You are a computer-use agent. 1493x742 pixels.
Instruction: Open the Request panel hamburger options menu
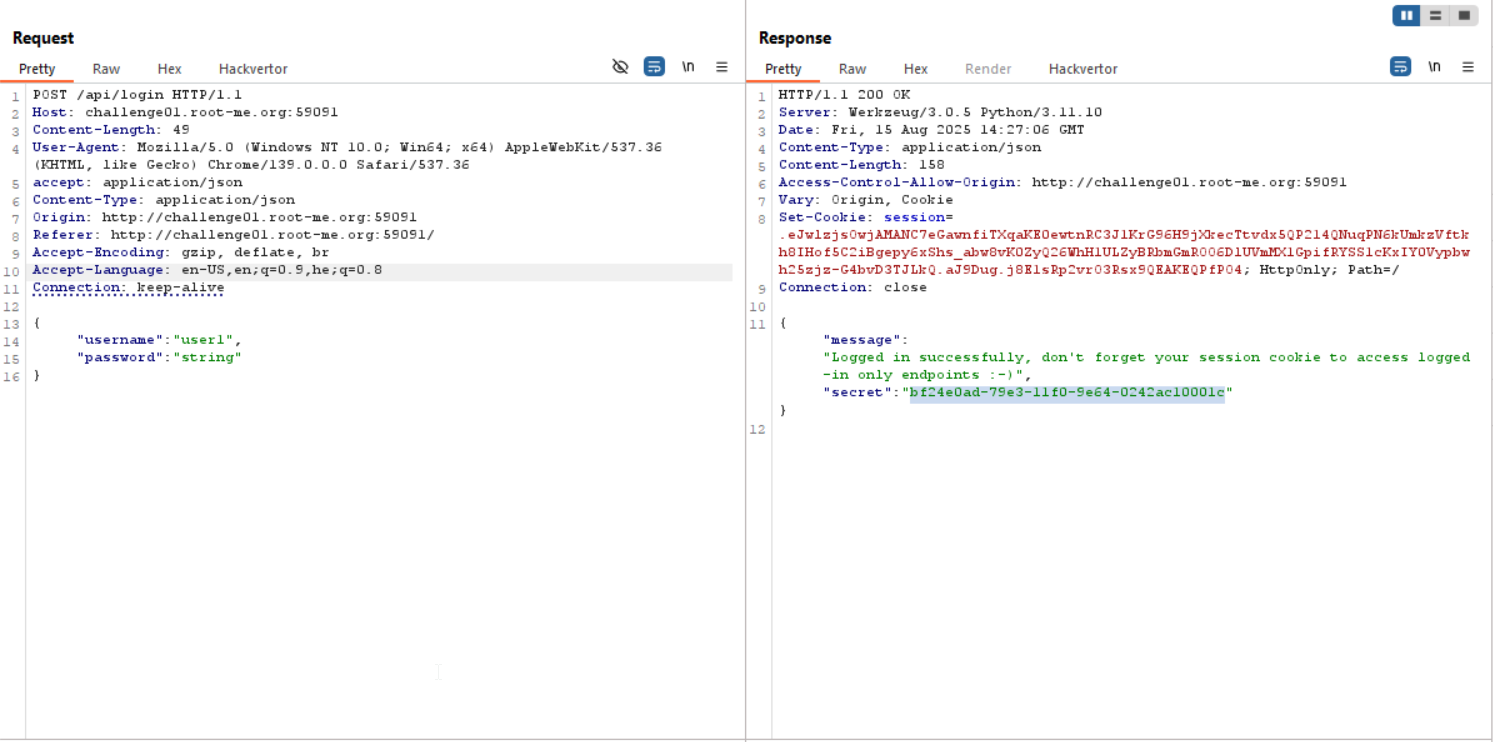(722, 67)
